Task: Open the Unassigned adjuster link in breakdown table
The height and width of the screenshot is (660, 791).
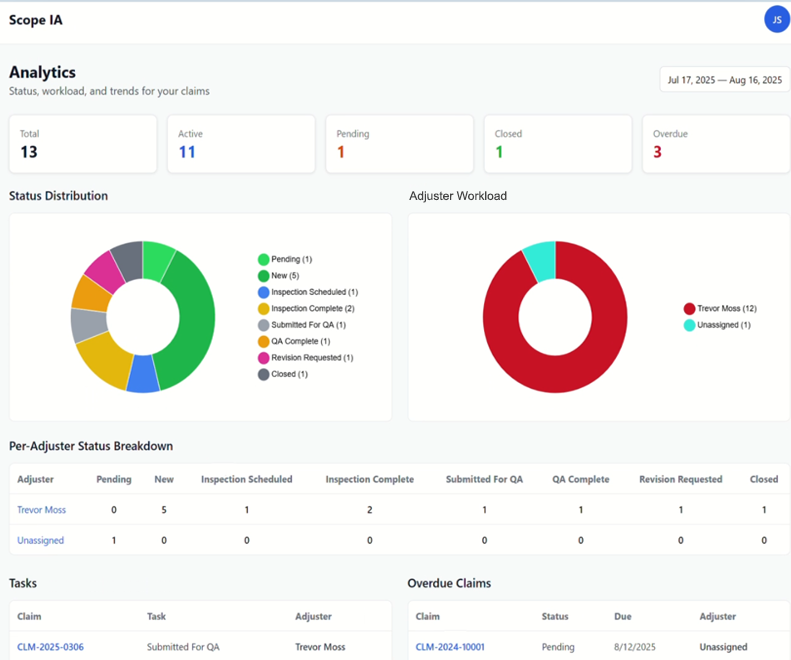Action: tap(40, 540)
